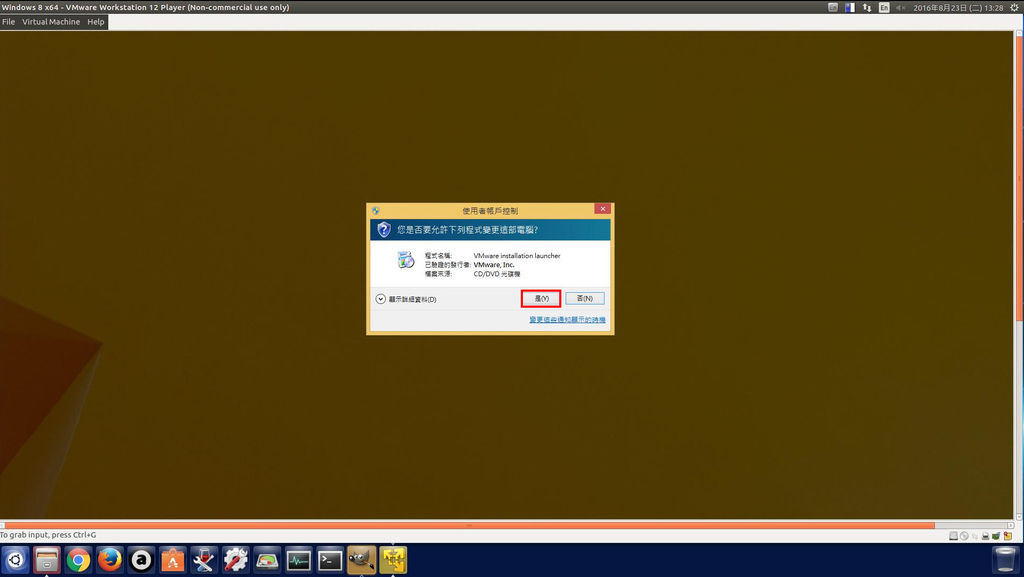The image size is (1024, 577).
Task: Open the Files manager dock icon
Action: coord(46,560)
